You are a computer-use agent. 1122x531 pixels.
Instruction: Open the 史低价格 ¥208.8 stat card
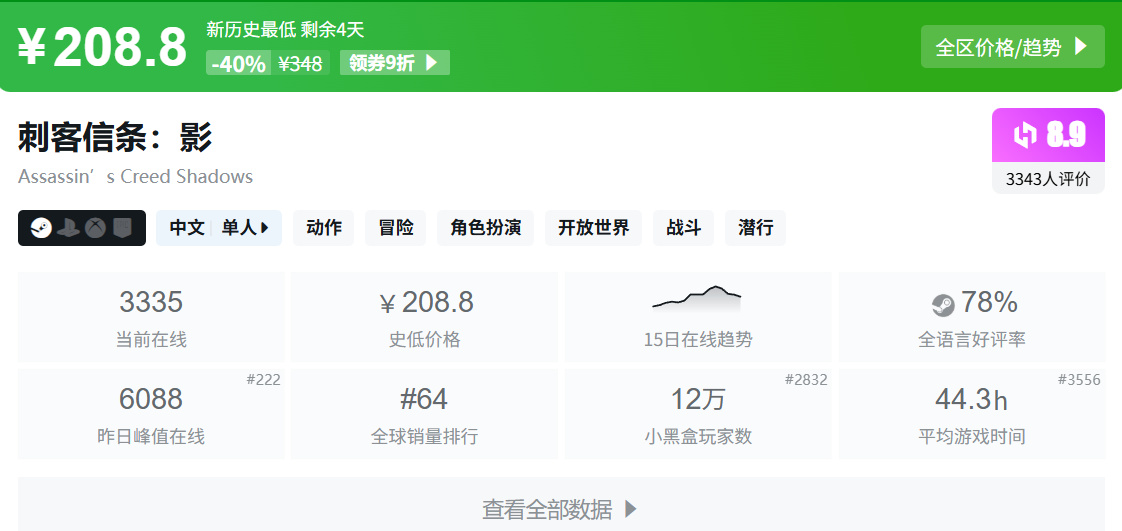click(424, 317)
